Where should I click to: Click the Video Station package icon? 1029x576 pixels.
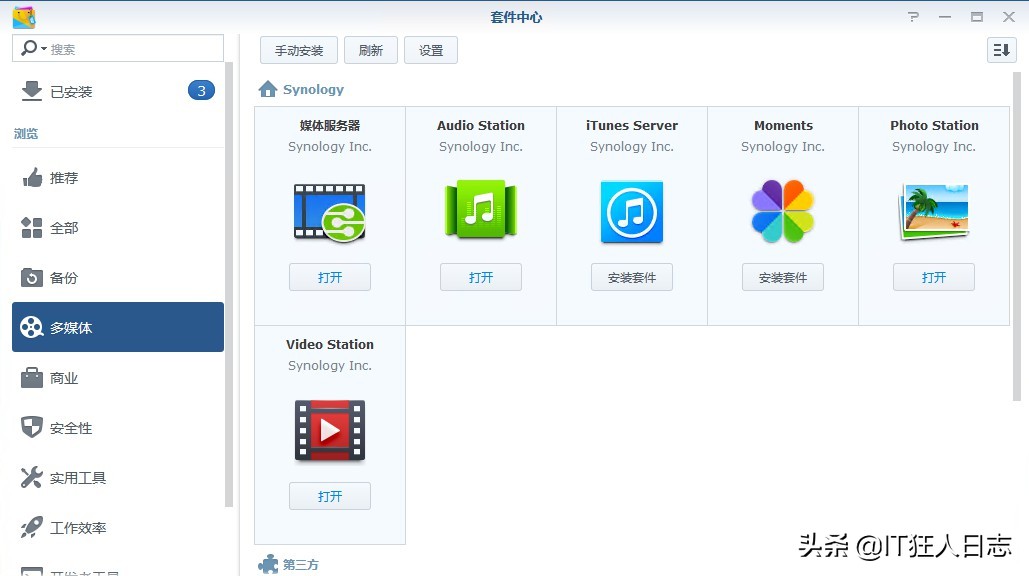(330, 430)
